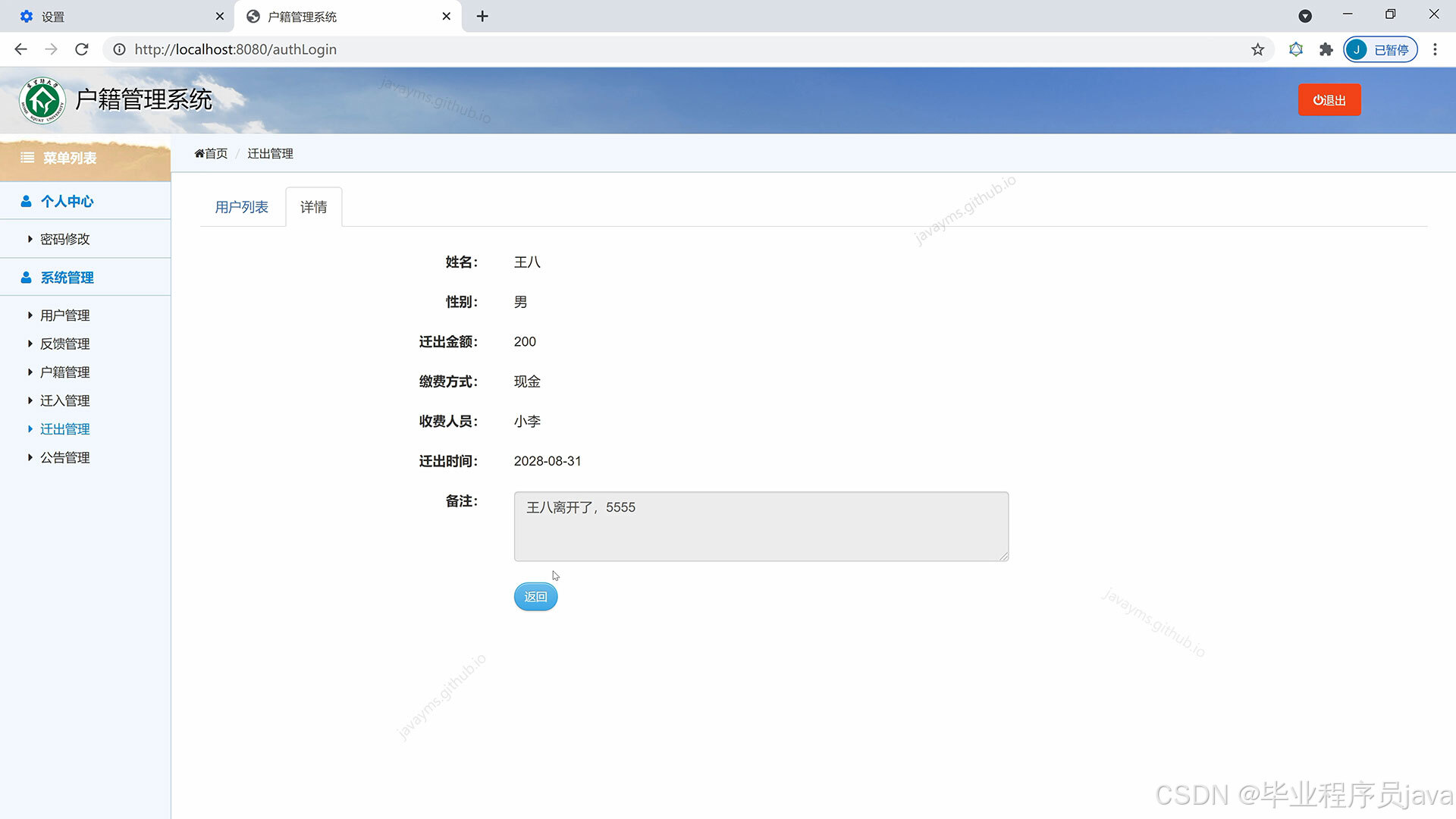Click the name value 王八
Image resolution: width=1456 pixels, height=819 pixels.
coord(527,262)
